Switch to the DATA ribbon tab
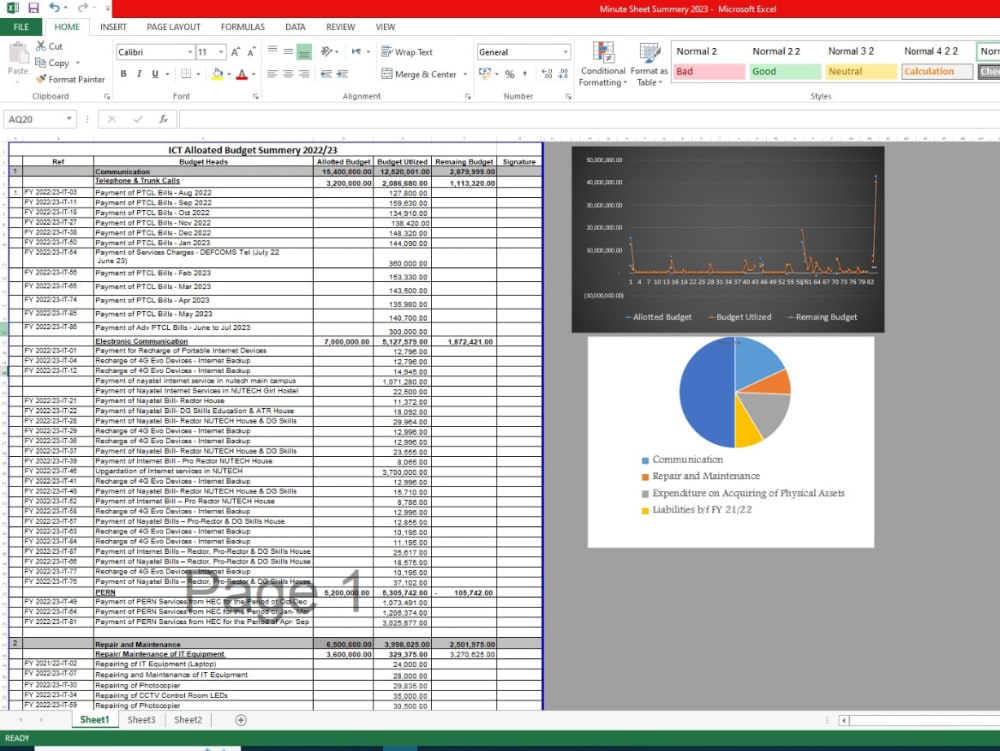1000x751 pixels. [x=295, y=27]
